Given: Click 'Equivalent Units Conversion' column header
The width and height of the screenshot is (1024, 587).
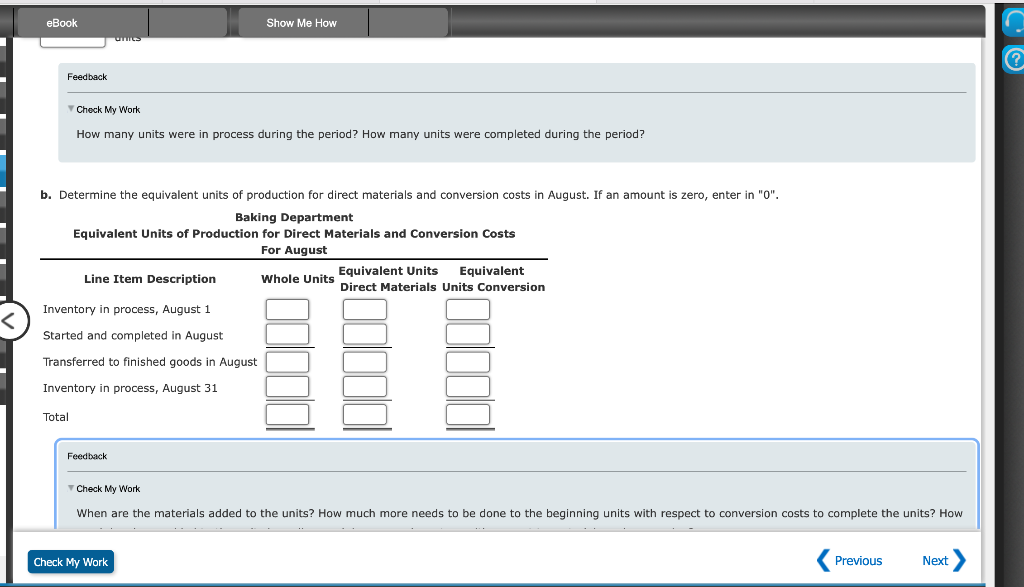Looking at the screenshot, I should click(493, 279).
